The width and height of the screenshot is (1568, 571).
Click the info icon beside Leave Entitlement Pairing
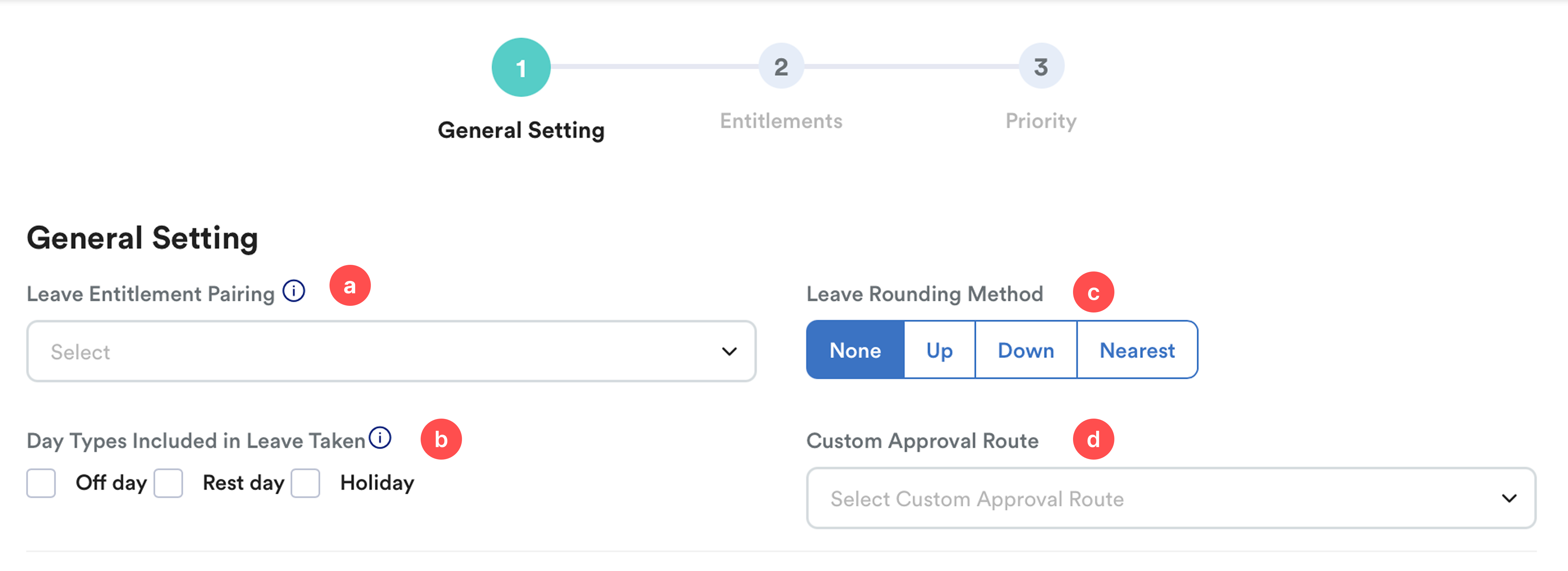click(294, 291)
